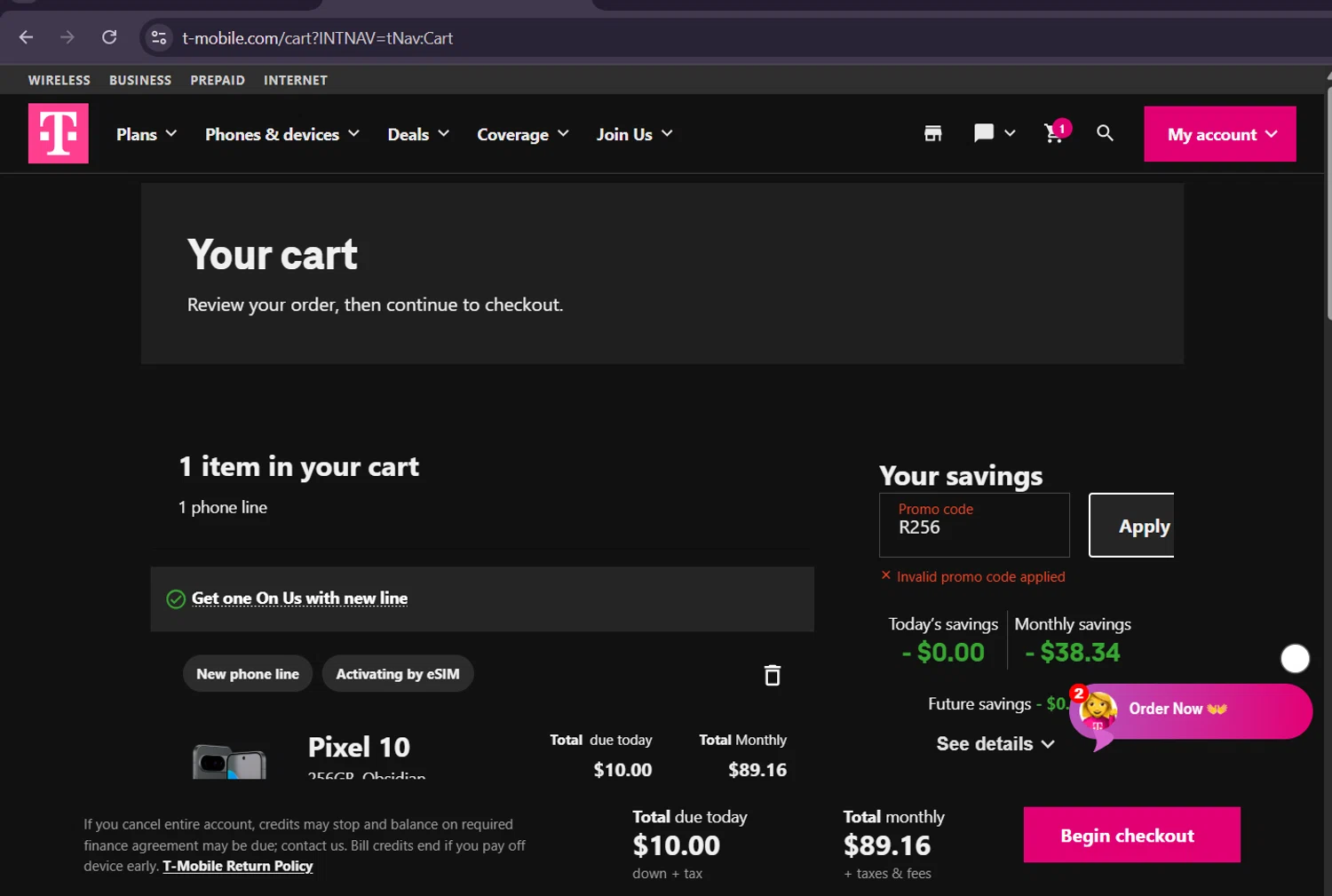1332x896 pixels.
Task: Open the Deals dropdown
Action: click(x=418, y=134)
